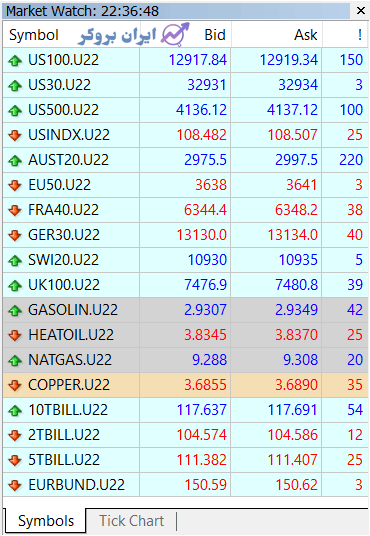This screenshot has height=536, width=370.
Task: Select the EURBUND.U22 symbol name
Action: [77, 484]
